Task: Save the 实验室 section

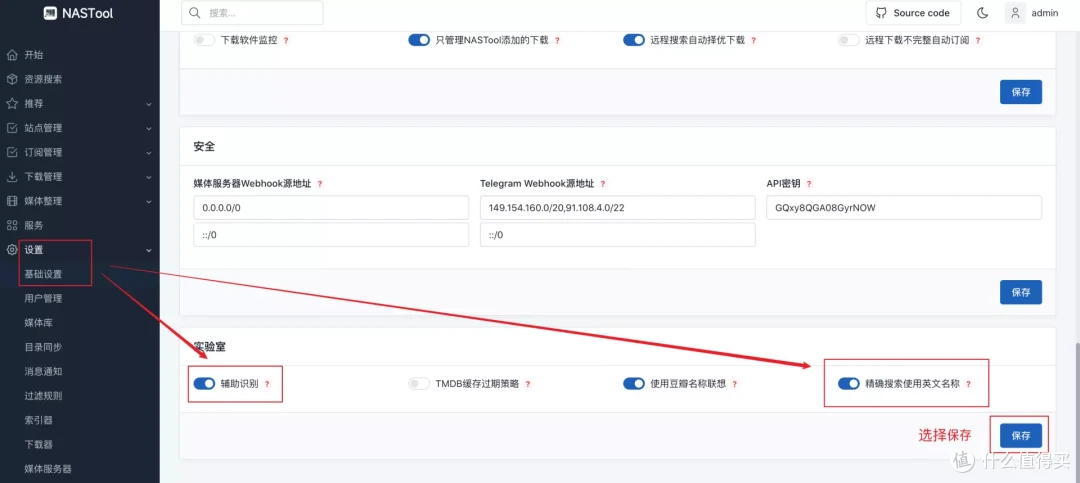Action: 1021,436
